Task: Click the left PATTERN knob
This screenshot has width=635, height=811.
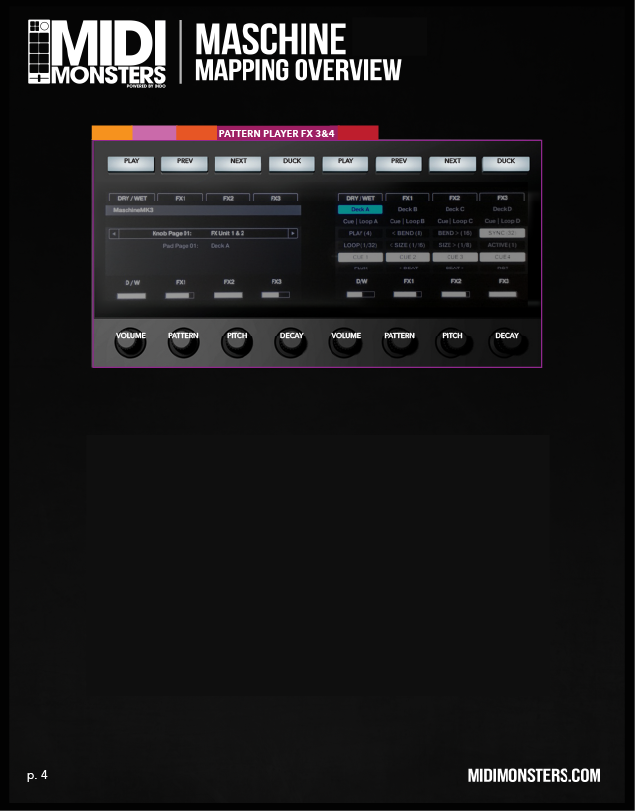Action: pyautogui.click(x=183, y=342)
